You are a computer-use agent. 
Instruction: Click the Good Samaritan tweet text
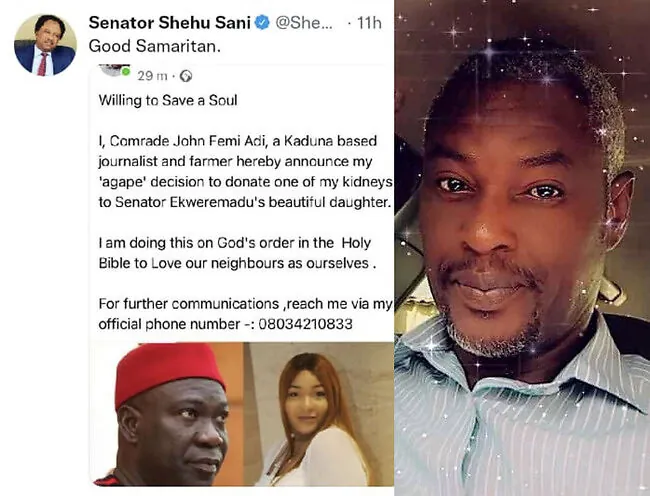click(x=155, y=46)
